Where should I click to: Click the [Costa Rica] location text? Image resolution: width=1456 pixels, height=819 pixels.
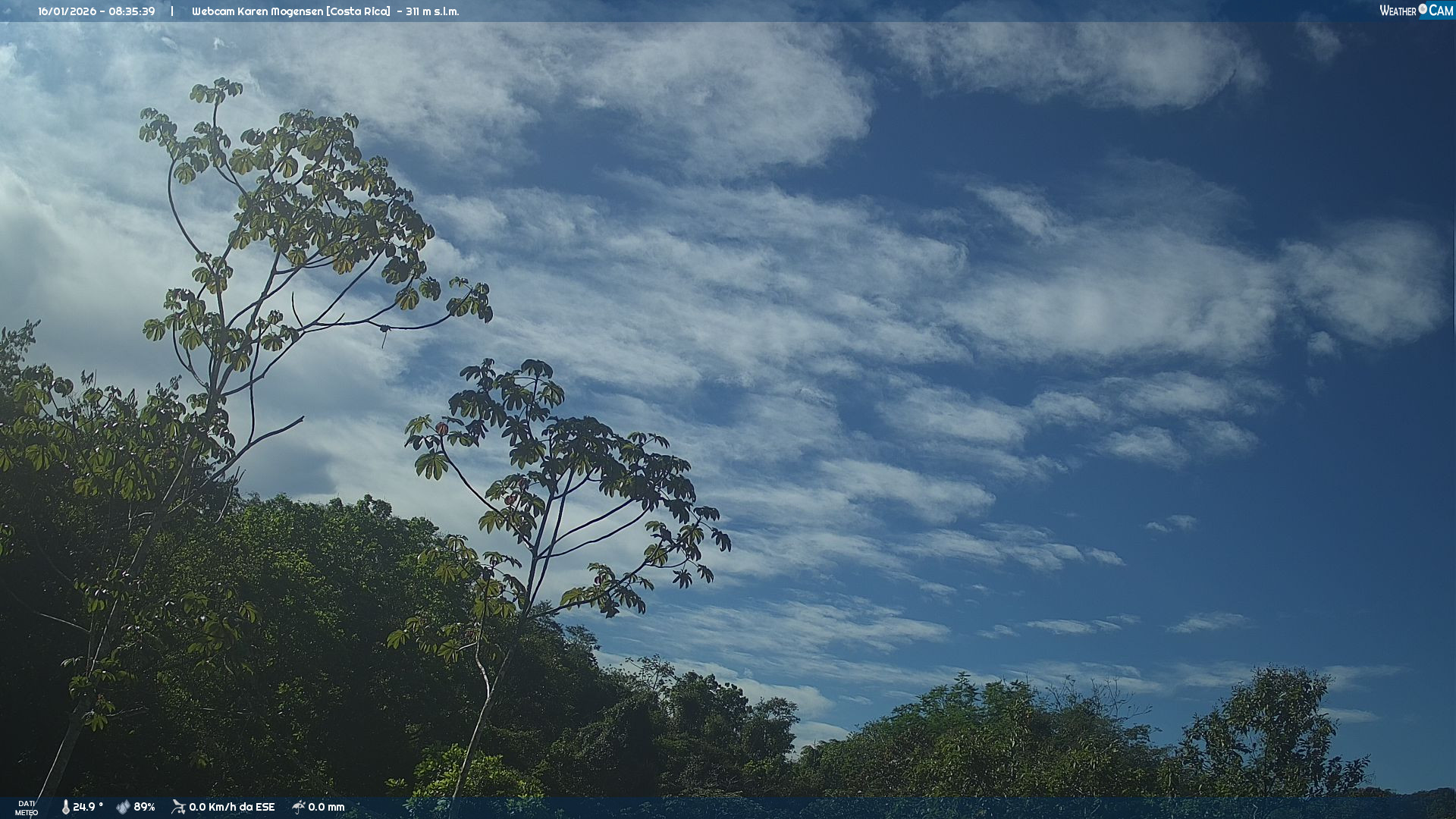tap(358, 11)
